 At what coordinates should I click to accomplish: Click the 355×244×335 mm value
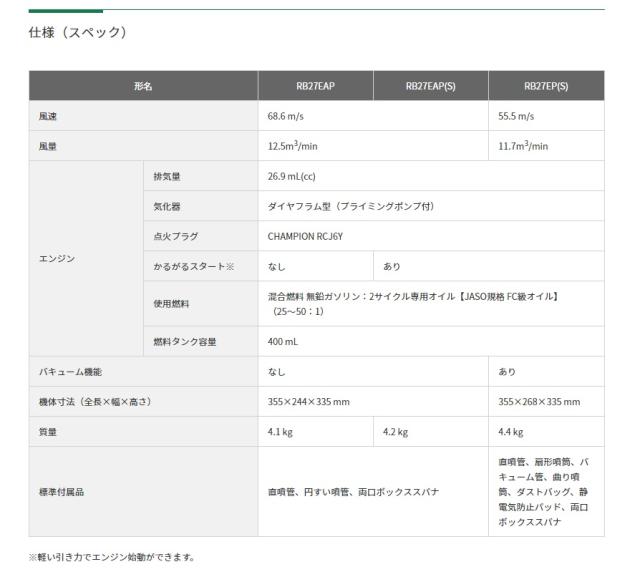(x=309, y=402)
